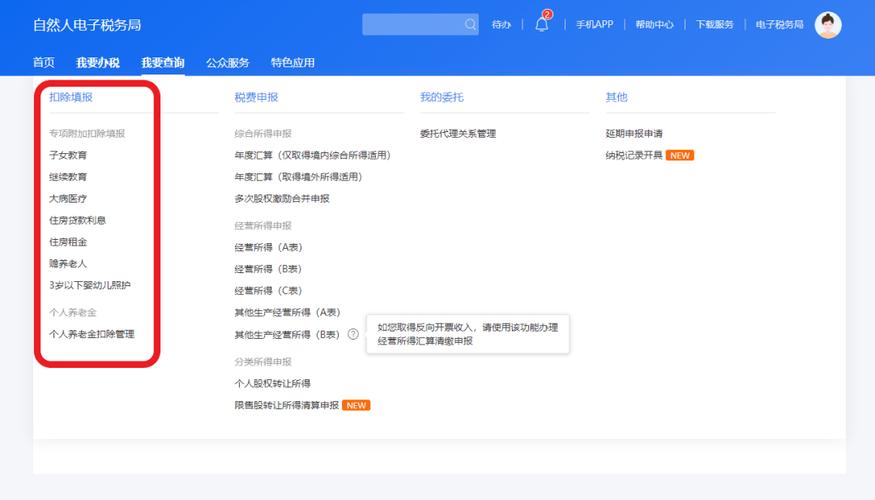Switch to 我要查询 tab
The width and height of the screenshot is (875, 500).
(x=163, y=62)
